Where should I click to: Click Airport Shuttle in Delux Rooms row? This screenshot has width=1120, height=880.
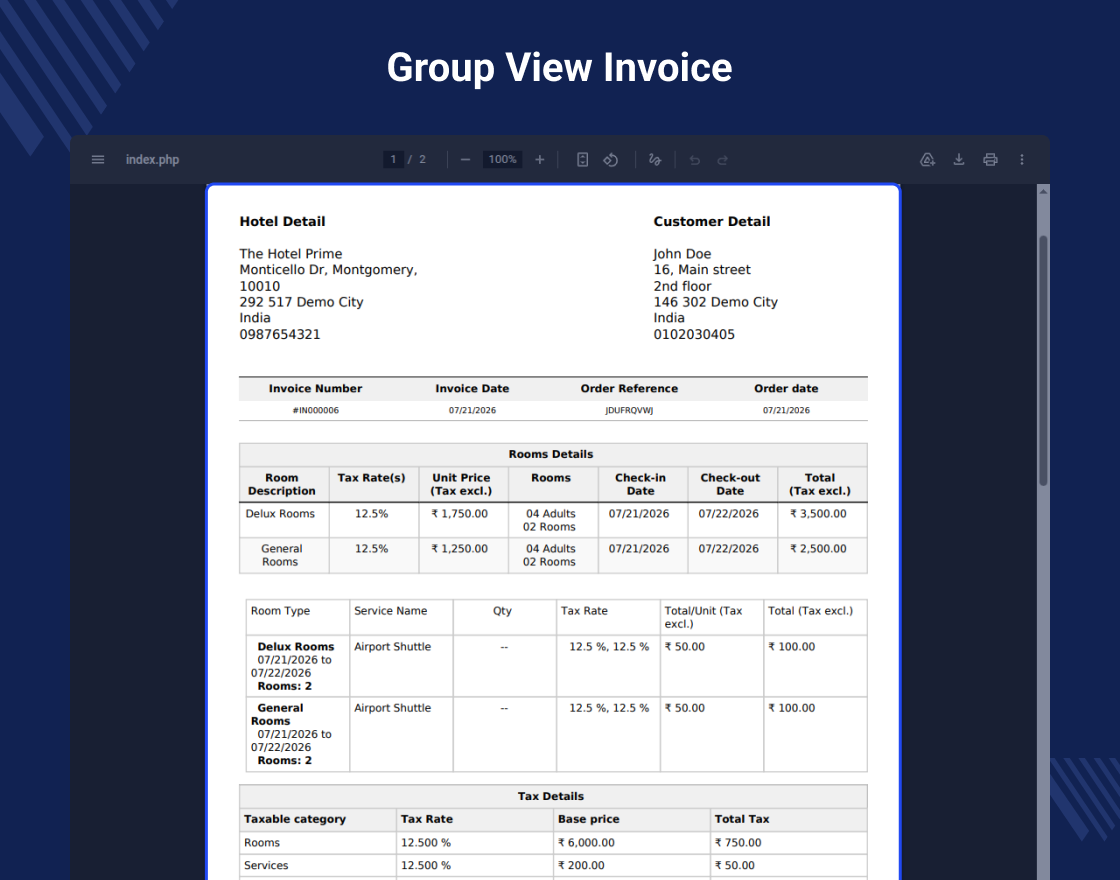(x=393, y=646)
